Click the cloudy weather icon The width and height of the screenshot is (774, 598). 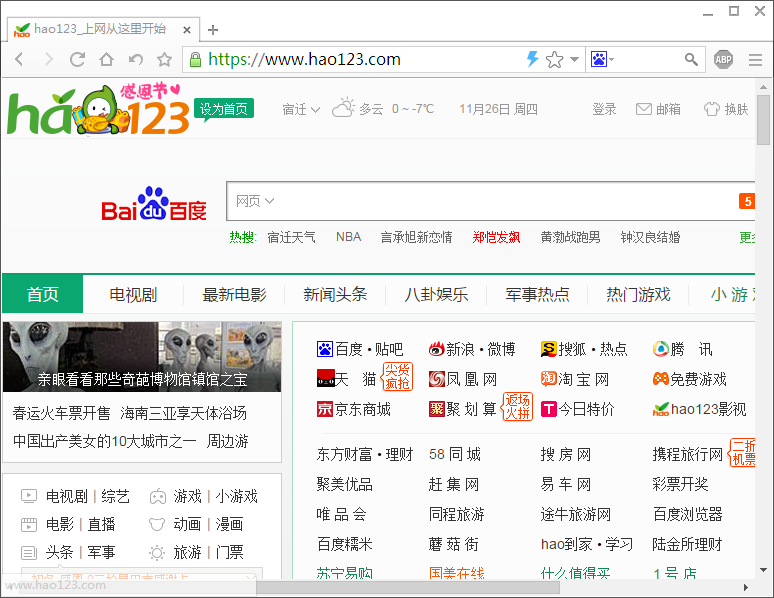click(343, 107)
